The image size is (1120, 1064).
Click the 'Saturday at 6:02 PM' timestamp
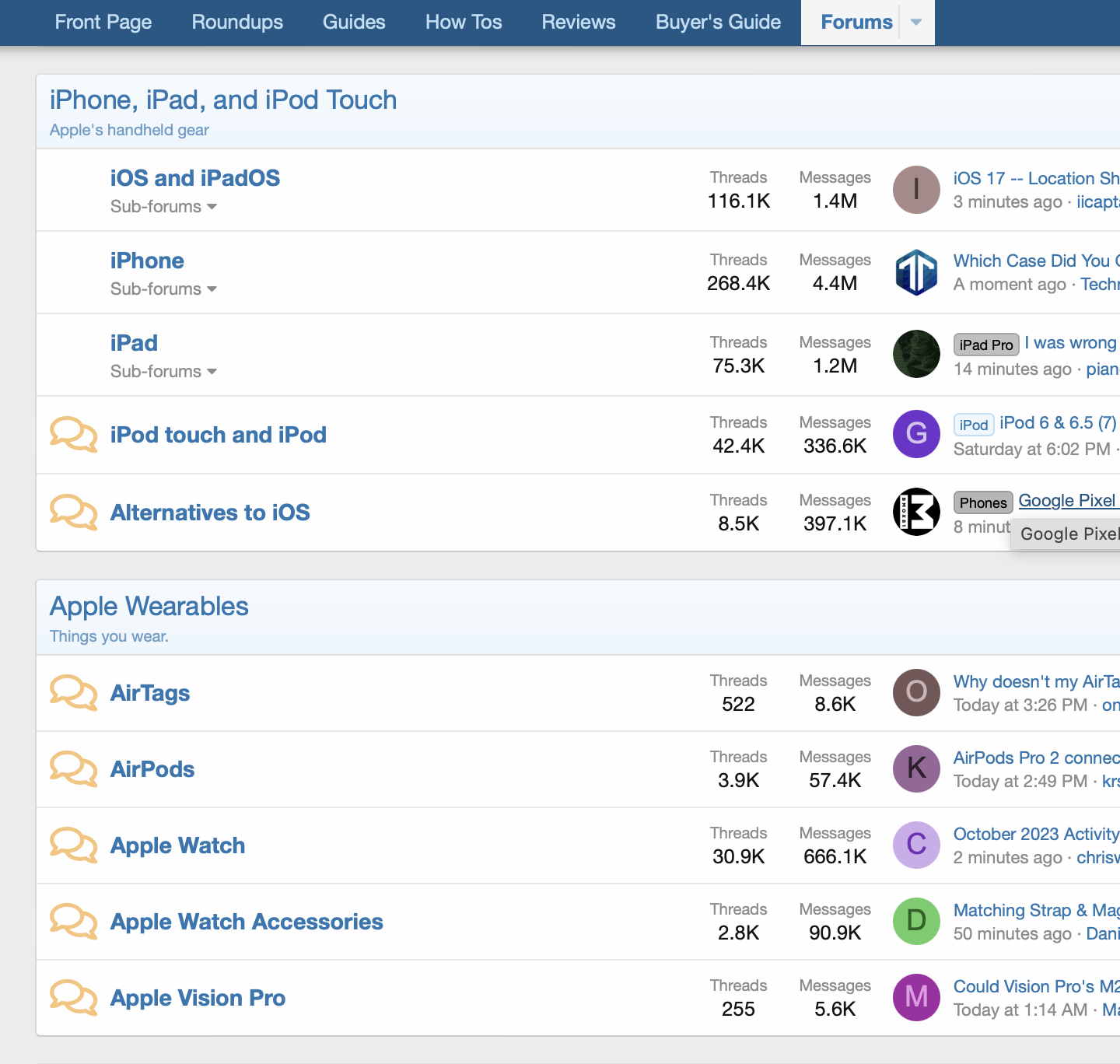click(1032, 450)
